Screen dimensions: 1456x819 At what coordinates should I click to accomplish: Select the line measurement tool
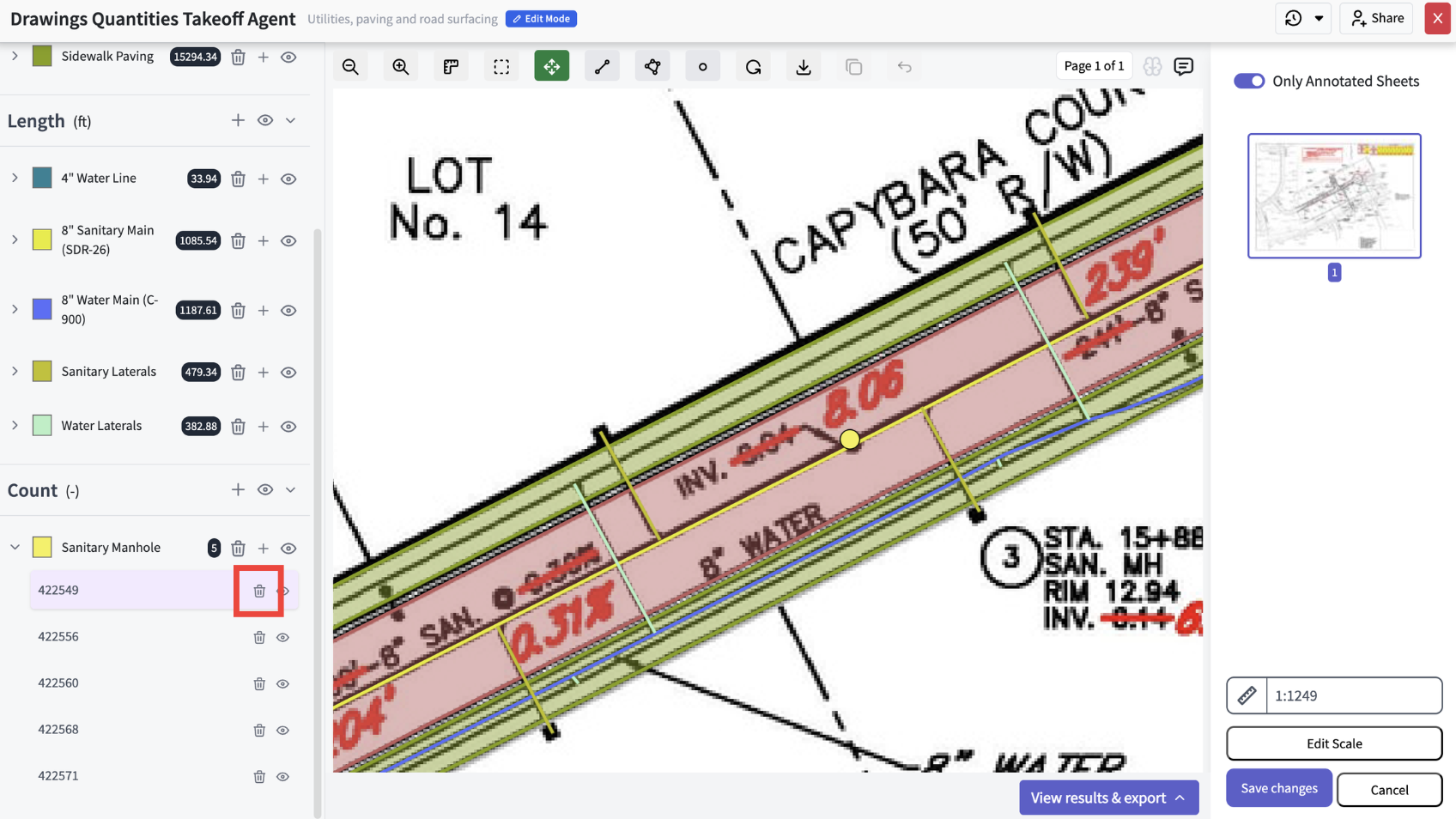[x=602, y=67]
